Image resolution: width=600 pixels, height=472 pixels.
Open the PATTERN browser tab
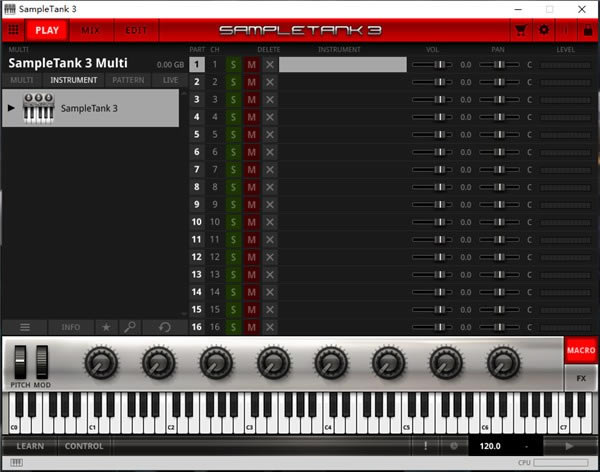128,80
